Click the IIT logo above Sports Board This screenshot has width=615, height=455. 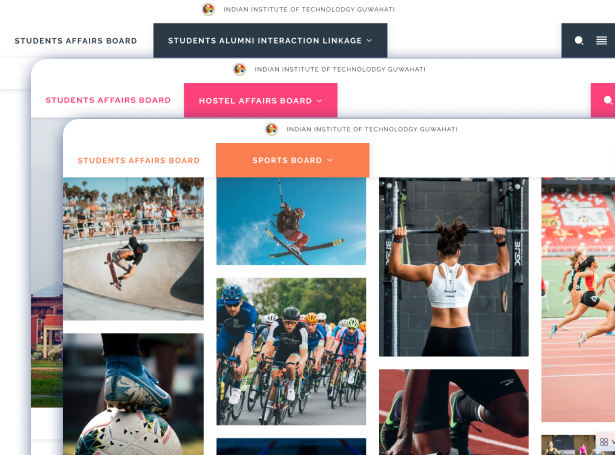coord(271,129)
